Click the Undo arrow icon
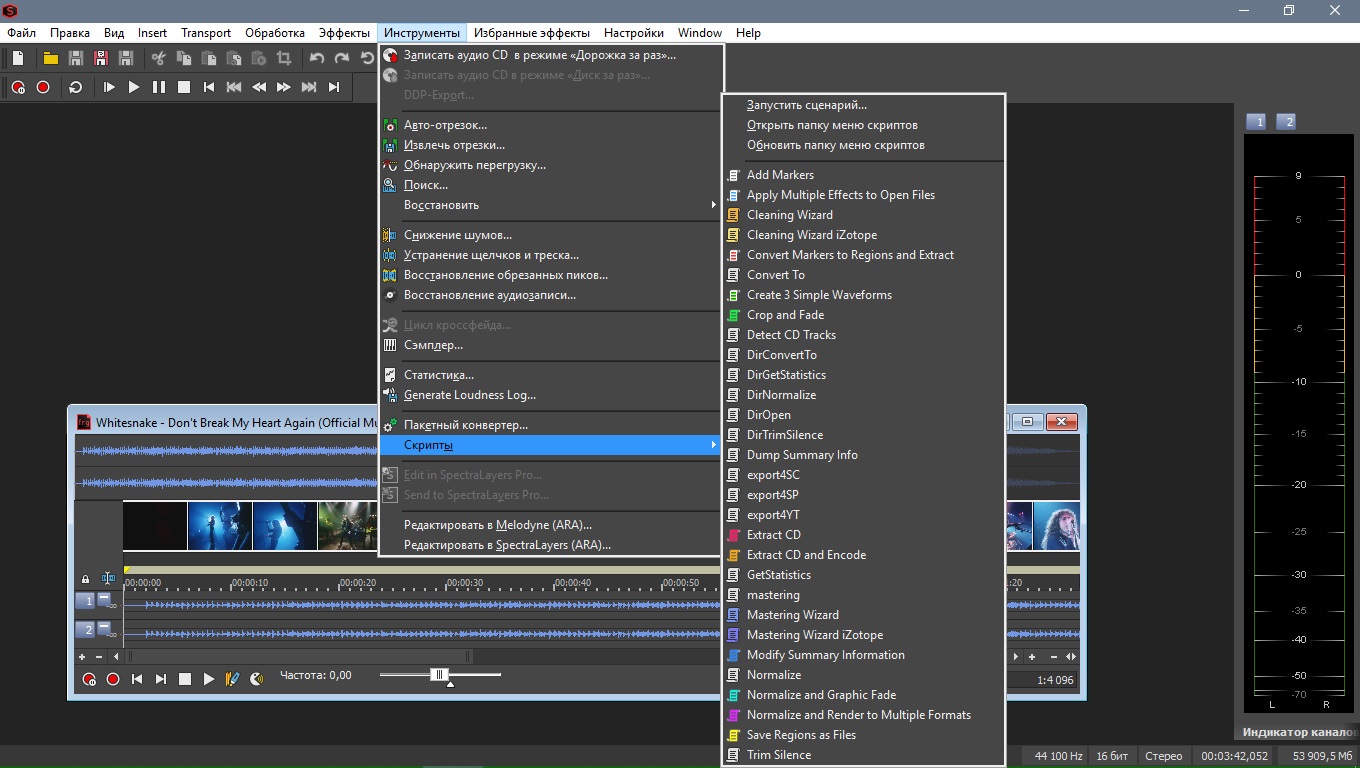The height and width of the screenshot is (768, 1360). pos(317,59)
